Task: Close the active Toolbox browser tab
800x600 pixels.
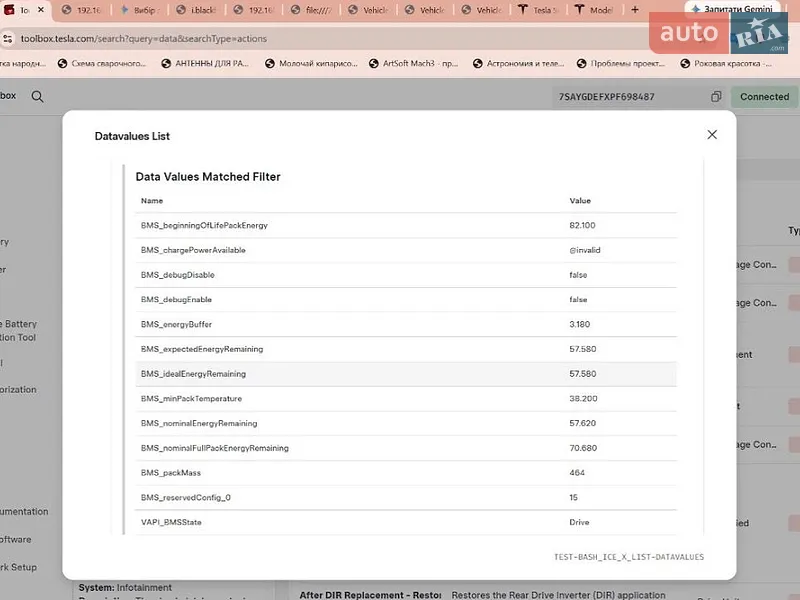Action: (41, 10)
